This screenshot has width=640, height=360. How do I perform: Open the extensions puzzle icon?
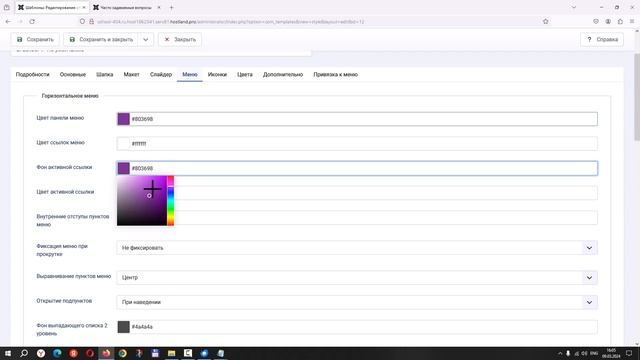click(620, 22)
